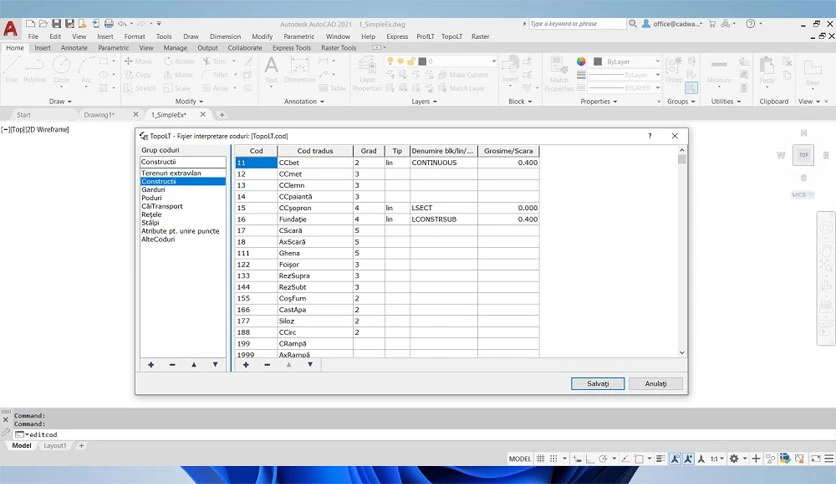This screenshot has width=836, height=484.
Task: Click the Open file folder icon
Action: pyautogui.click(x=43, y=23)
